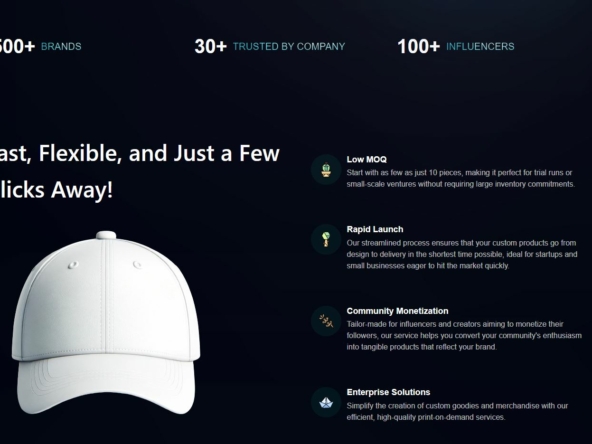Click the Low MOQ plant icon
Viewport: 592px width, 444px height.
pyautogui.click(x=326, y=170)
